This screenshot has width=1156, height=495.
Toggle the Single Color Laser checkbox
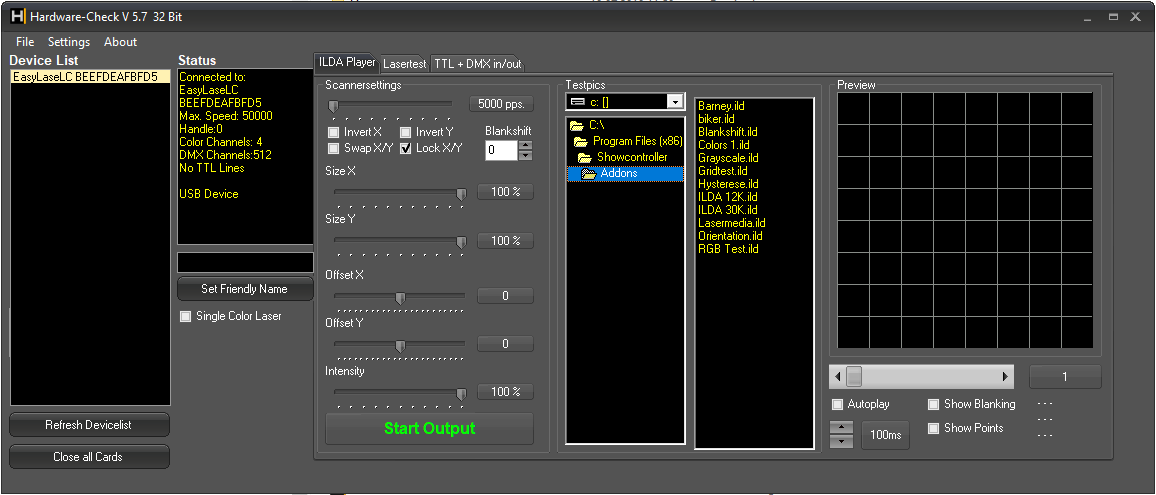pos(185,317)
